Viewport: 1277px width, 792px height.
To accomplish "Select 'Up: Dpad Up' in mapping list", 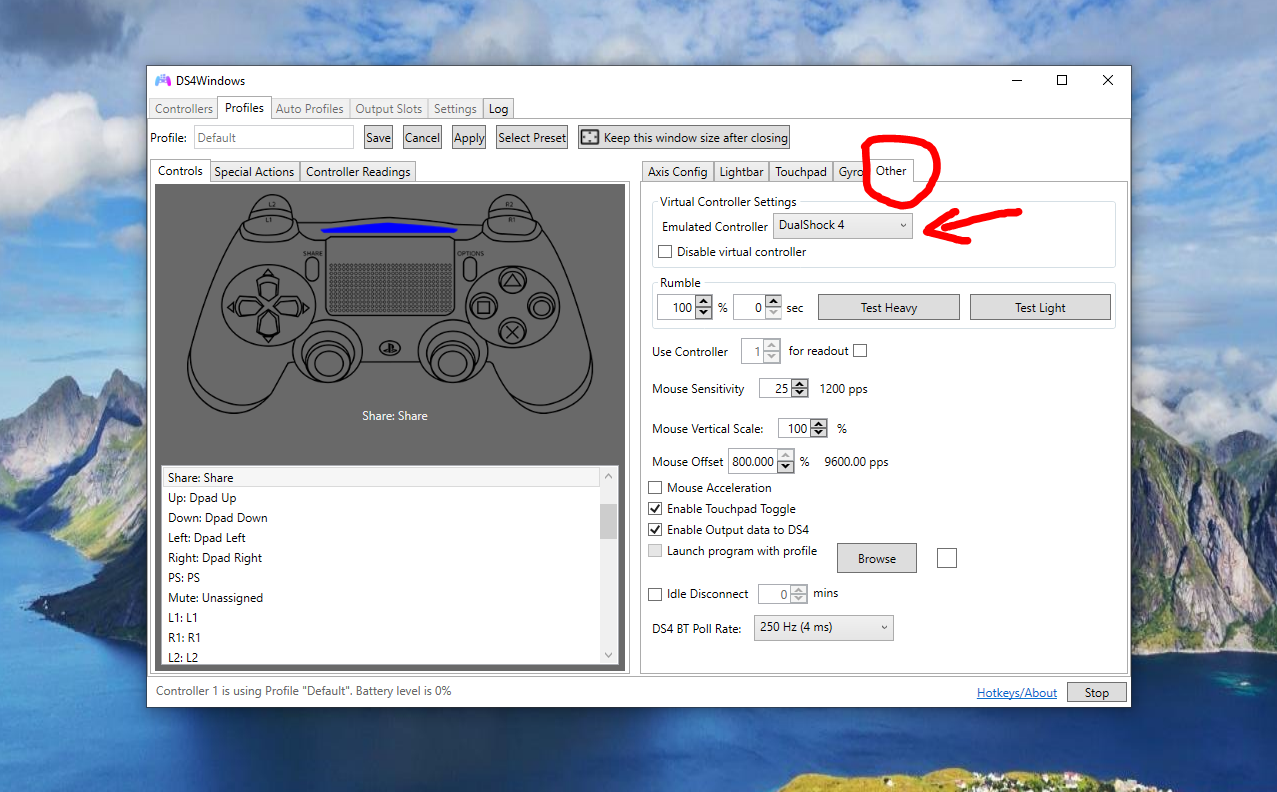I will point(202,498).
